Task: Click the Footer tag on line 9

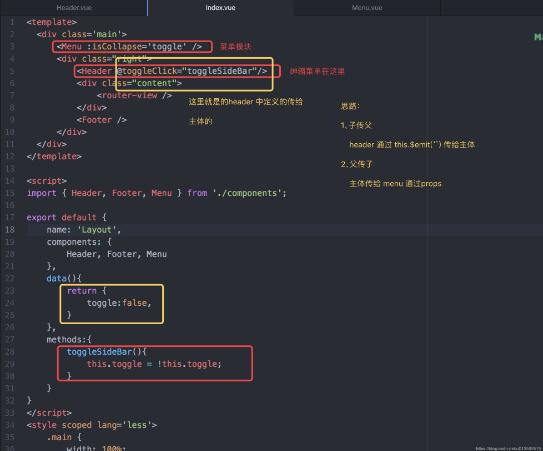Action: tap(101, 120)
